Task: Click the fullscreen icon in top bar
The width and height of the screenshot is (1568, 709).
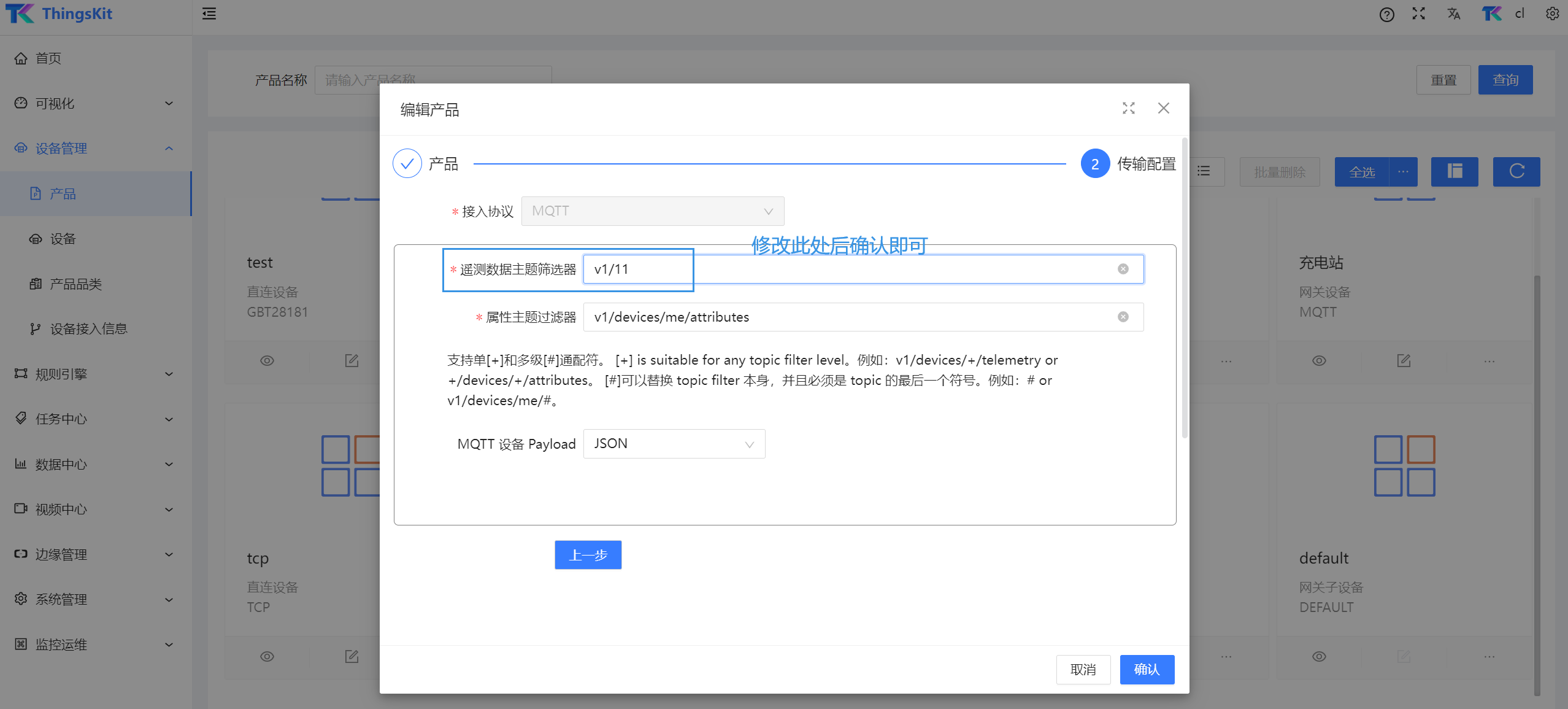Action: (1418, 14)
